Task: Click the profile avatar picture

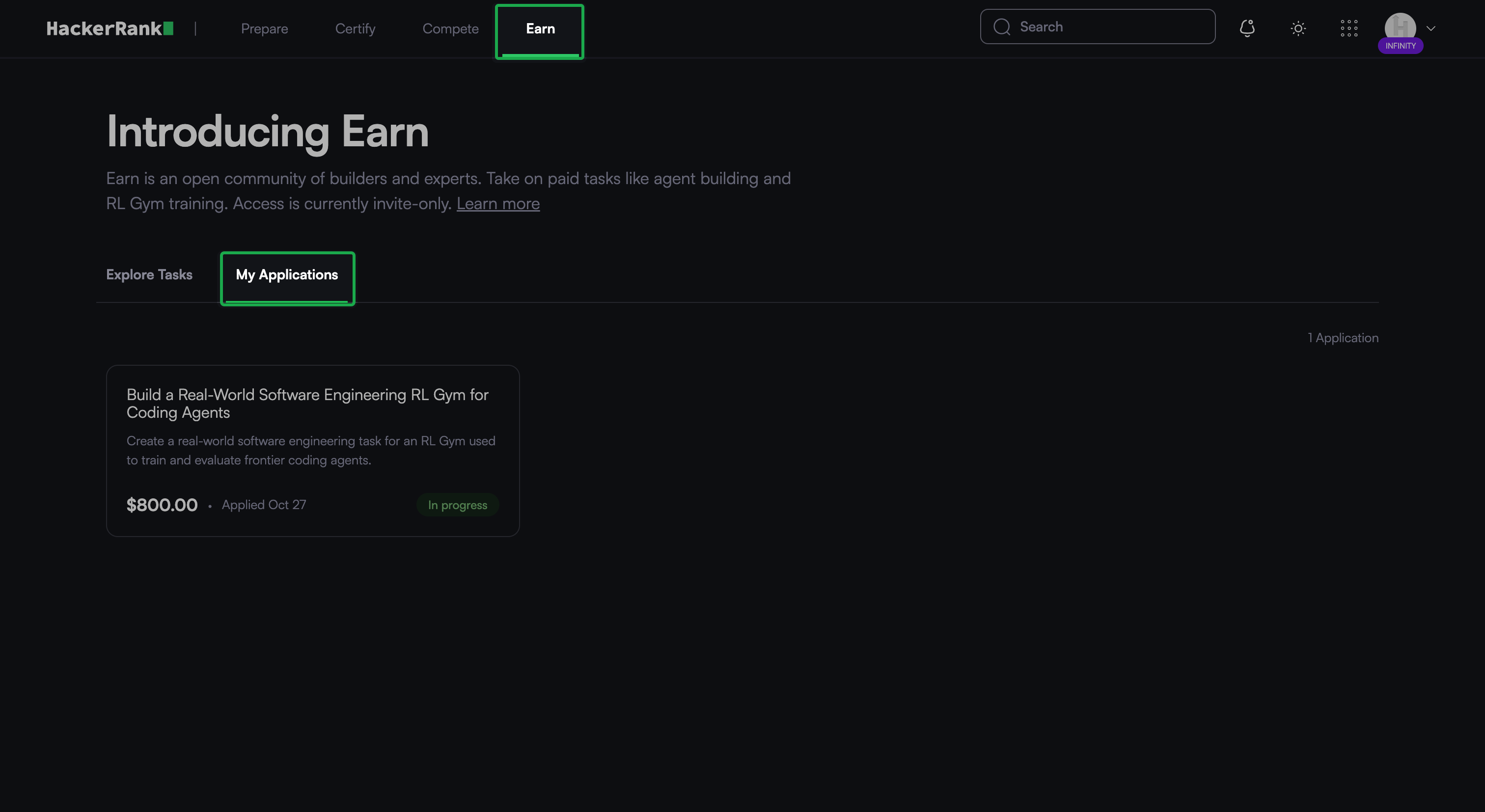Action: point(1400,27)
